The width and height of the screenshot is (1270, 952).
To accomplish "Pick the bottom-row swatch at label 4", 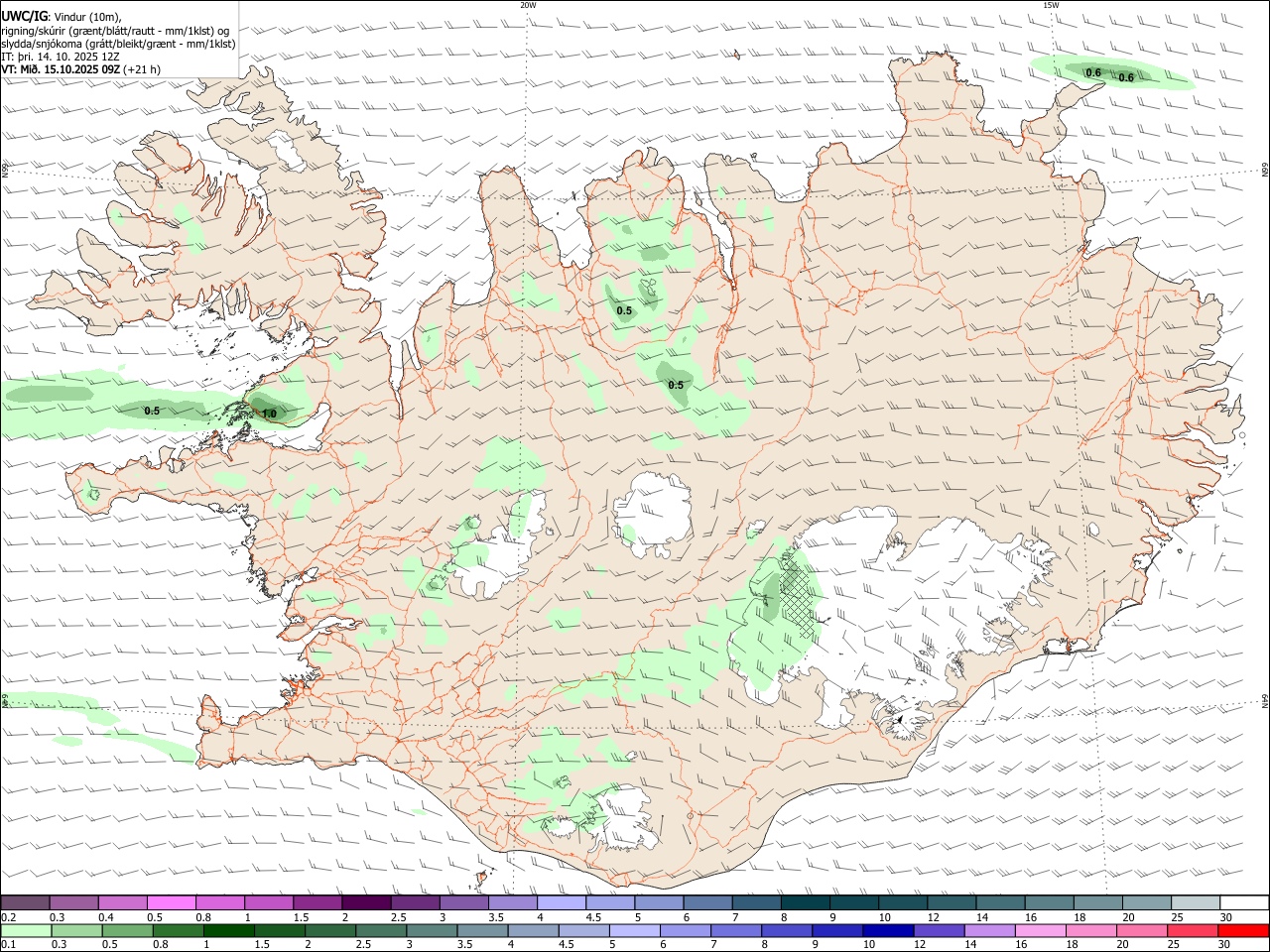I will (533, 931).
